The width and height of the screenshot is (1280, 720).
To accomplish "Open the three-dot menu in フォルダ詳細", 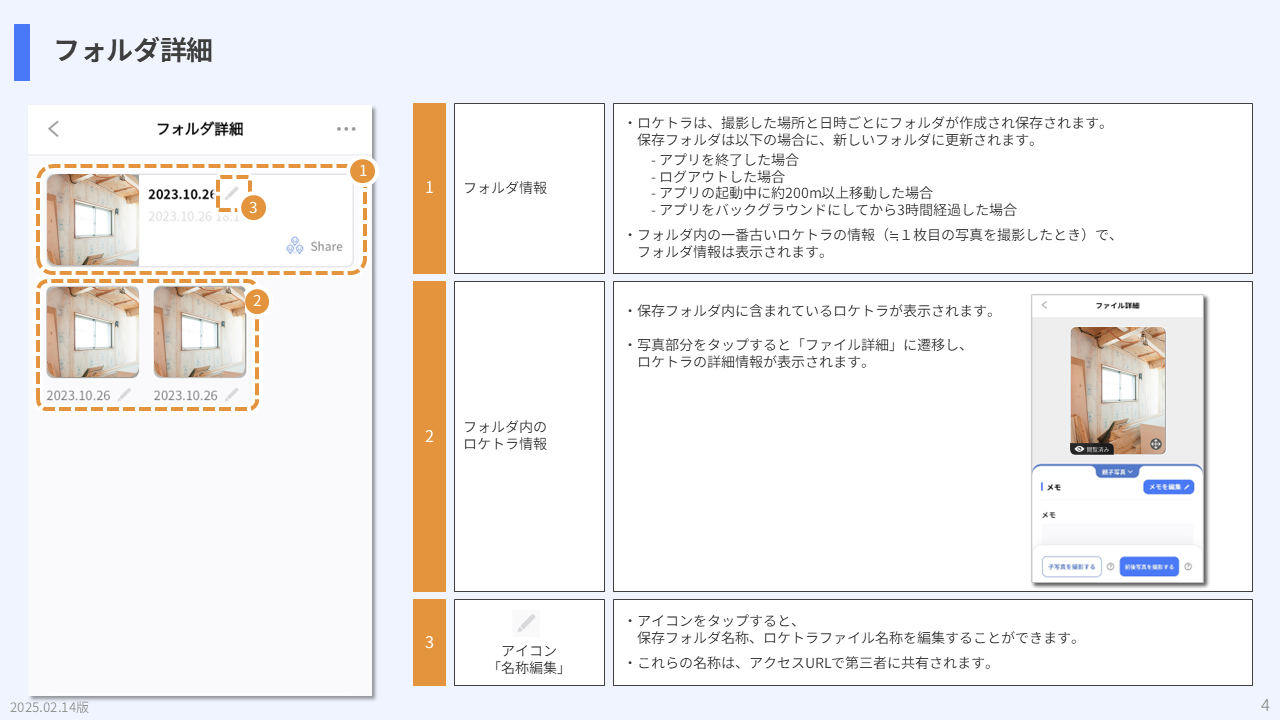I will pos(346,129).
